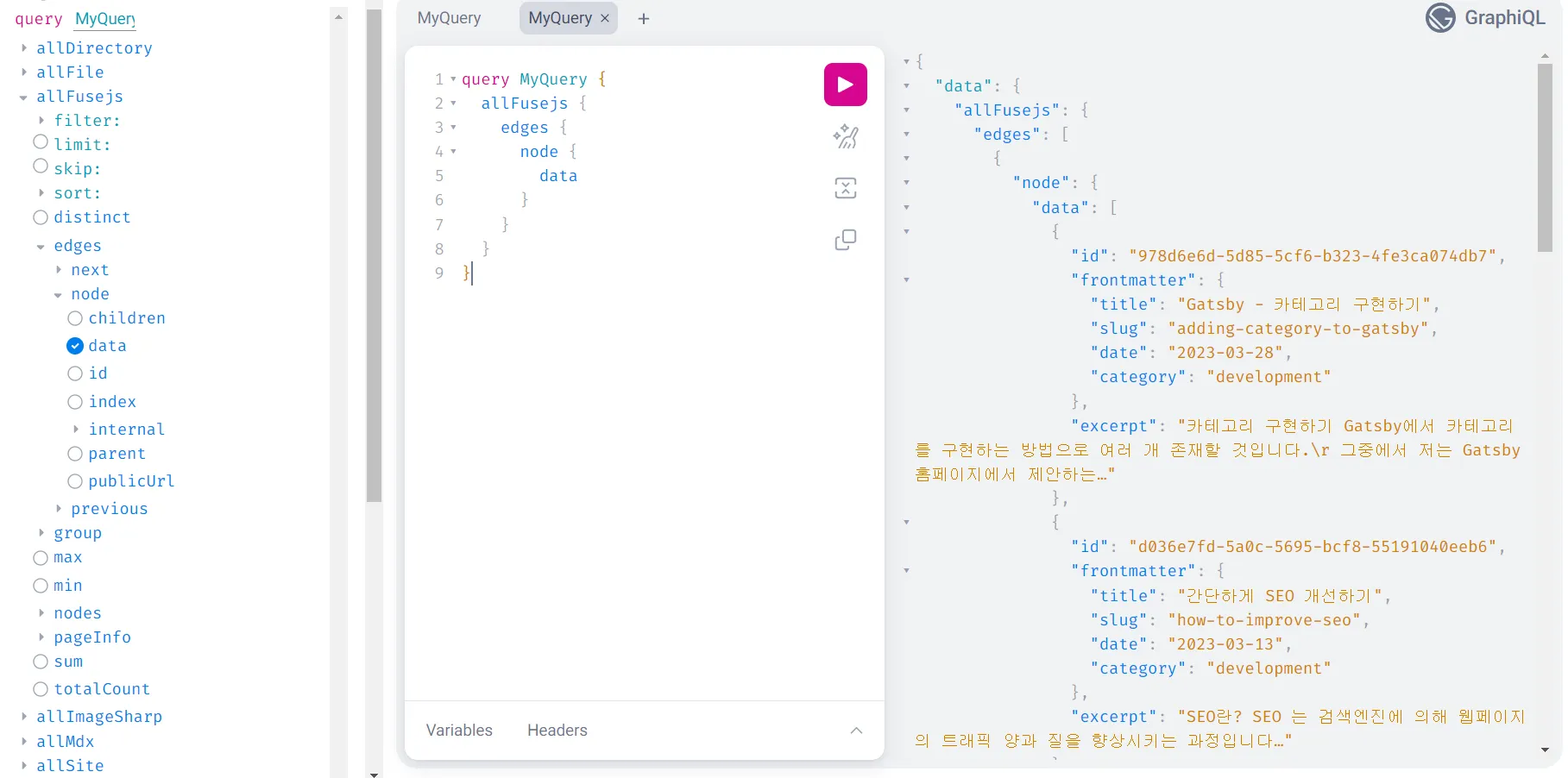Close the active MyQuery tab
Image resolution: width=1568 pixels, height=778 pixels.
606,18
